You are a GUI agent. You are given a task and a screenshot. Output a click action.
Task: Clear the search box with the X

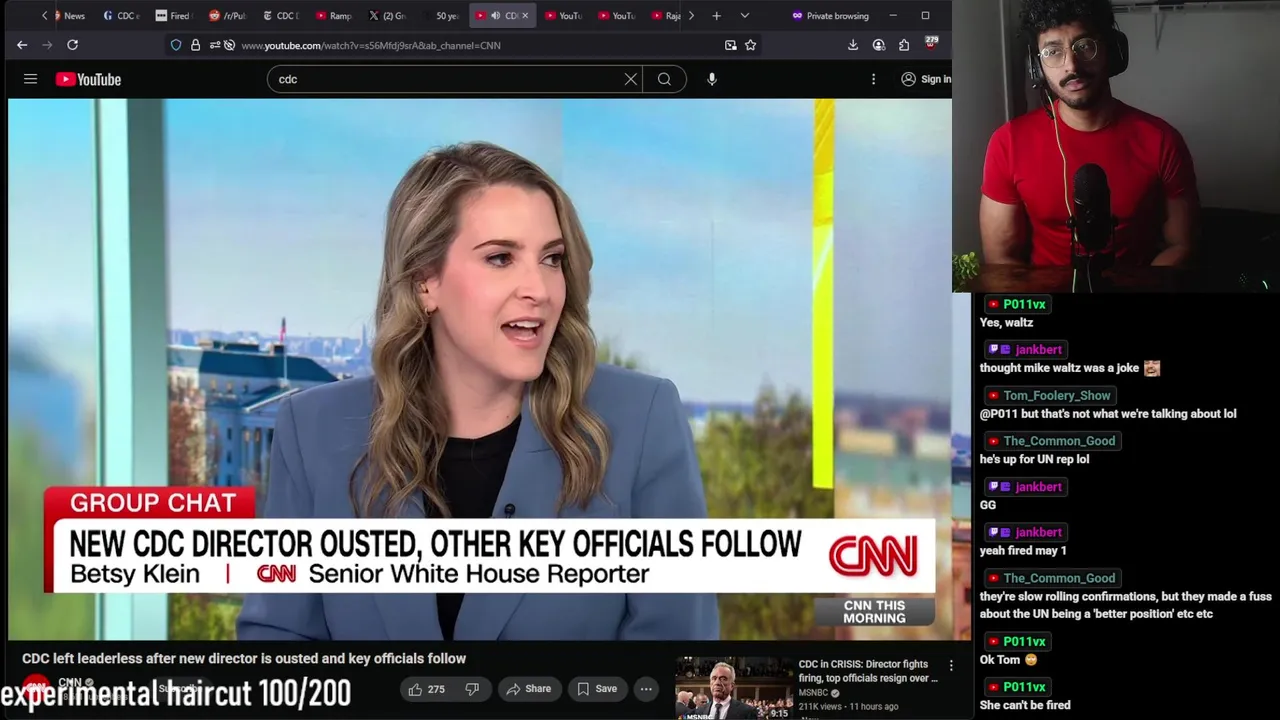pyautogui.click(x=631, y=79)
